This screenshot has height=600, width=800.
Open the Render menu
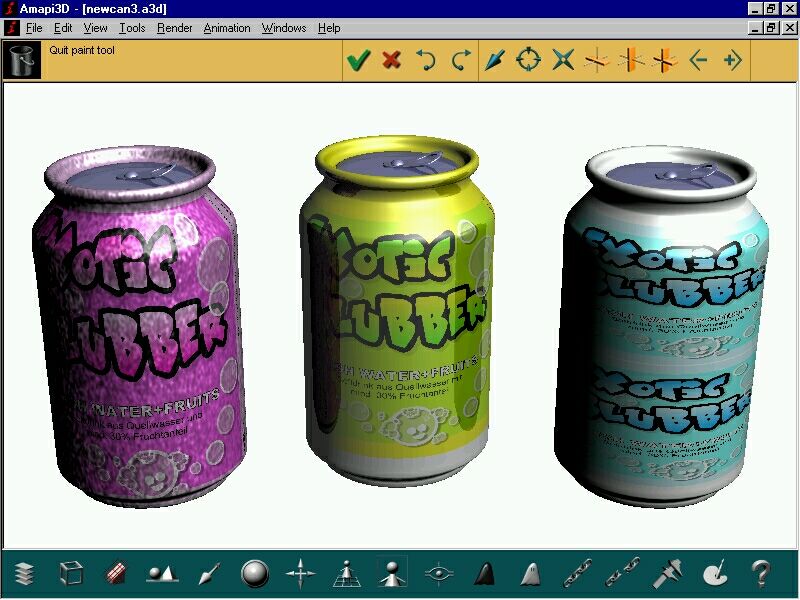click(x=175, y=28)
